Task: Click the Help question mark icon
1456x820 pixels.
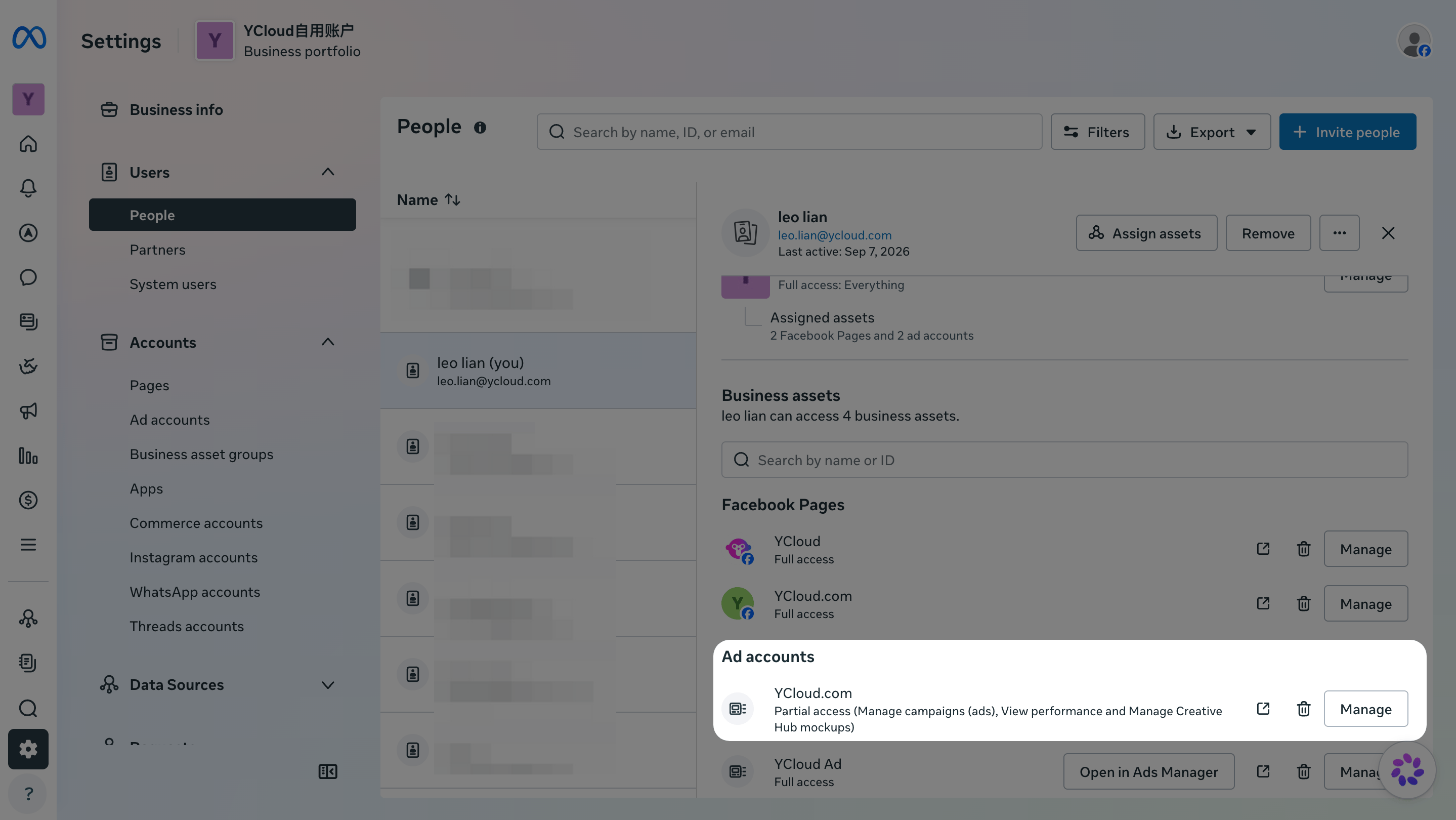Action: pyautogui.click(x=28, y=793)
